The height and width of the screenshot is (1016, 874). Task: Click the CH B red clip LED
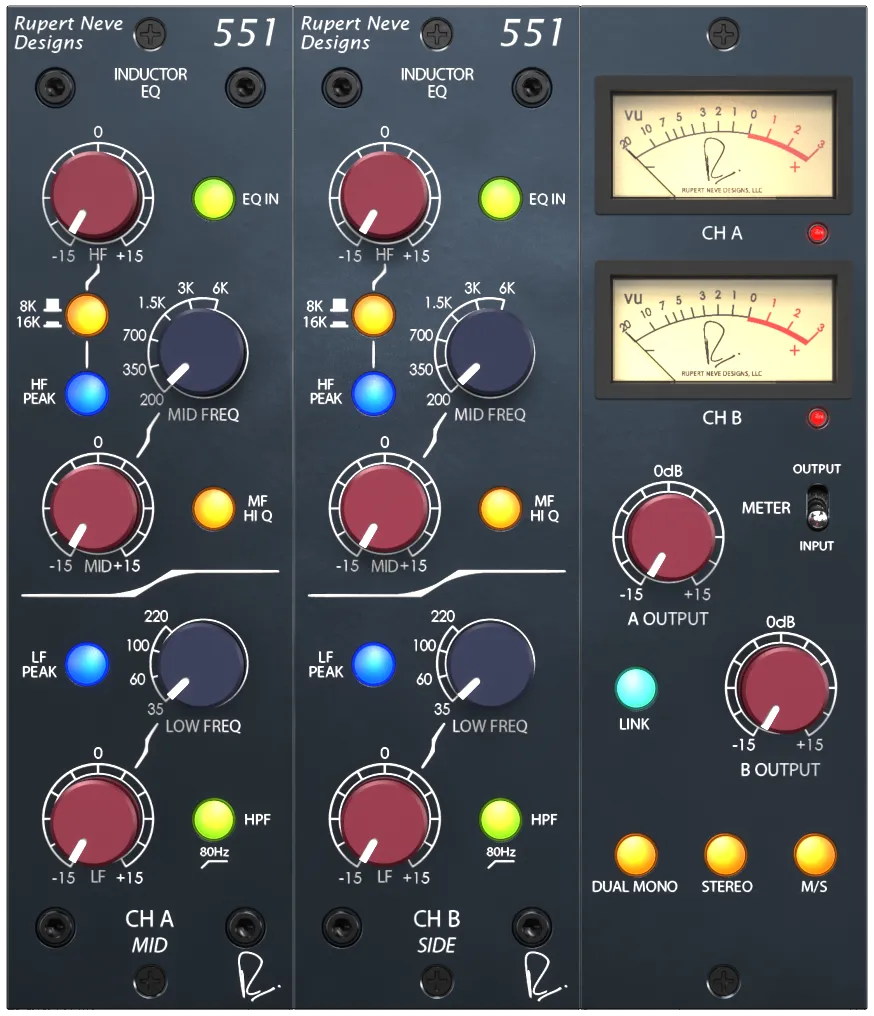(x=818, y=418)
